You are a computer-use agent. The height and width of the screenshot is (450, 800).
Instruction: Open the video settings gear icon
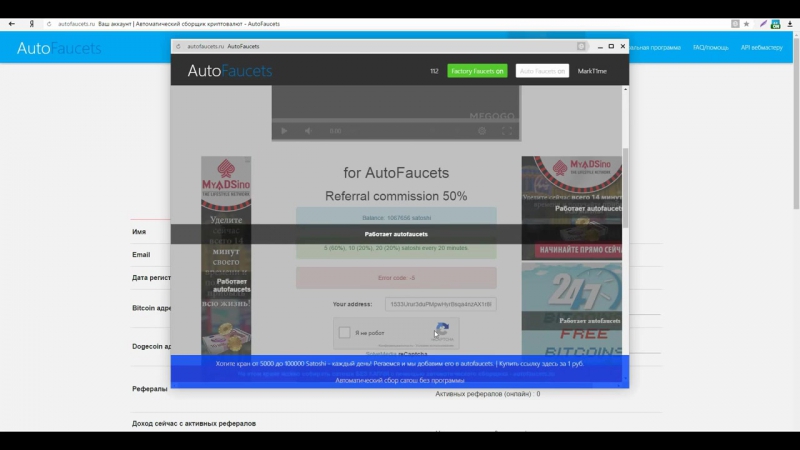tap(482, 131)
